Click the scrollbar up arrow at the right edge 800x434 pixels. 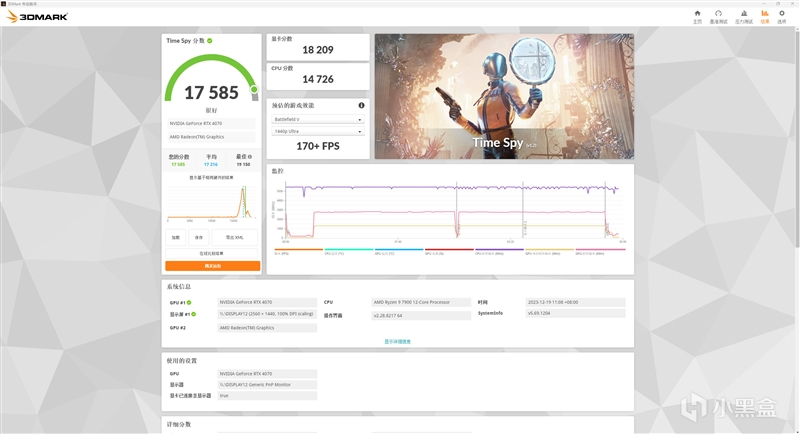point(797,29)
